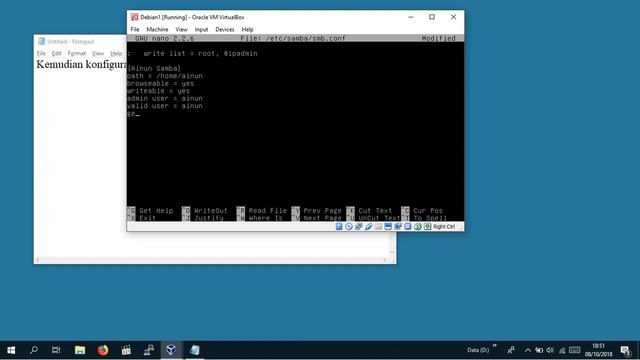
Task: Switch to Notepad taskbar button
Action: click(194, 350)
